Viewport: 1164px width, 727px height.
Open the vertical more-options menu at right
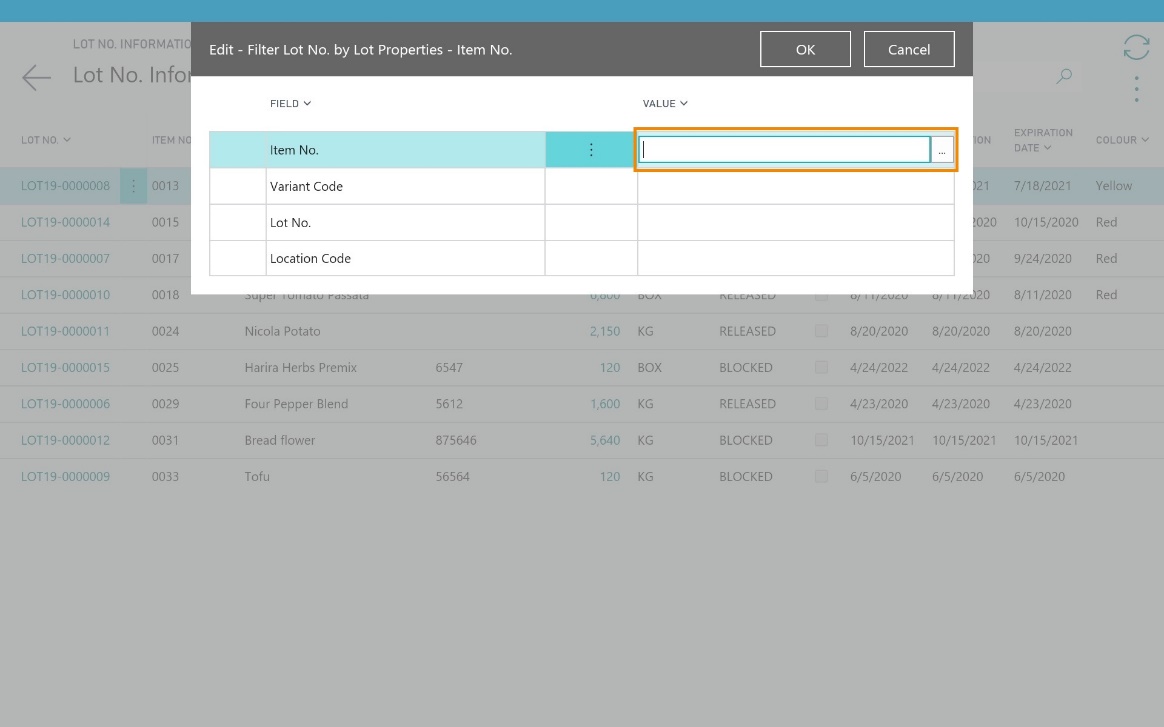click(x=1136, y=89)
